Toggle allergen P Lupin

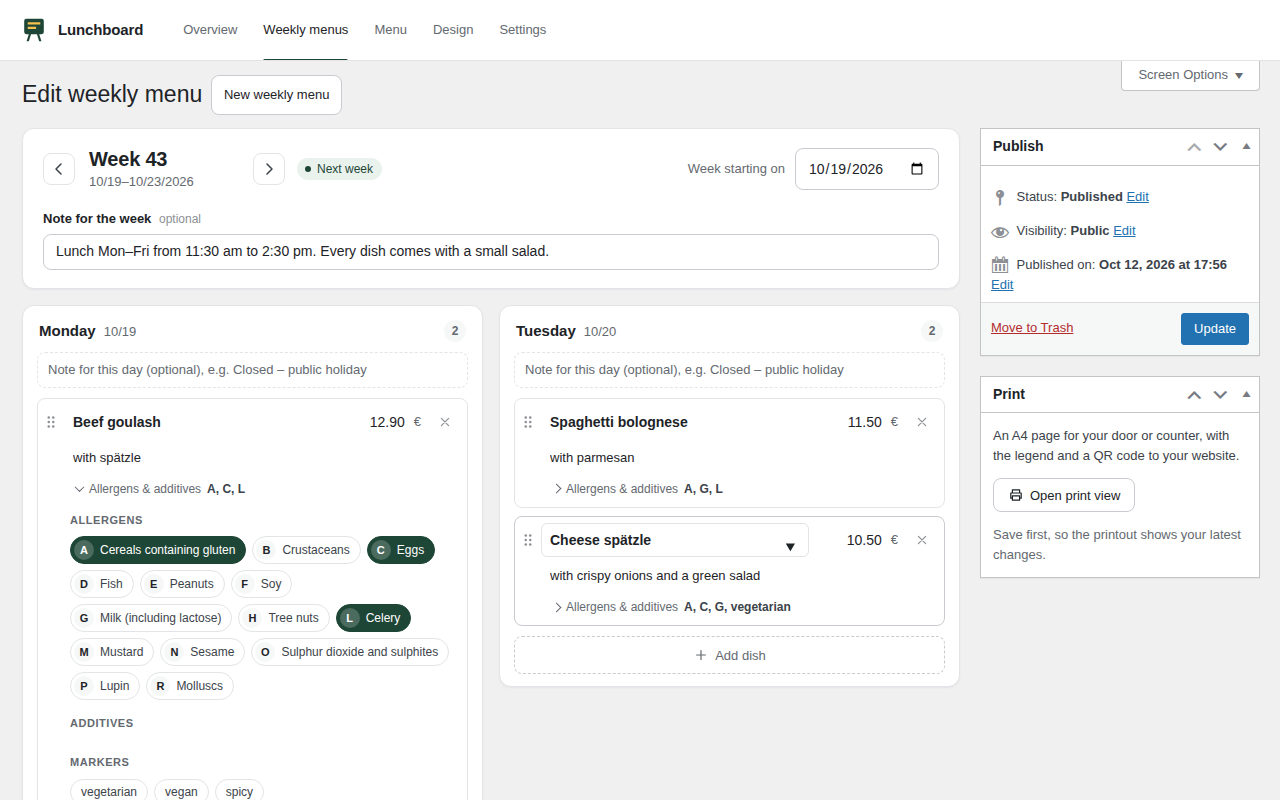(x=105, y=686)
